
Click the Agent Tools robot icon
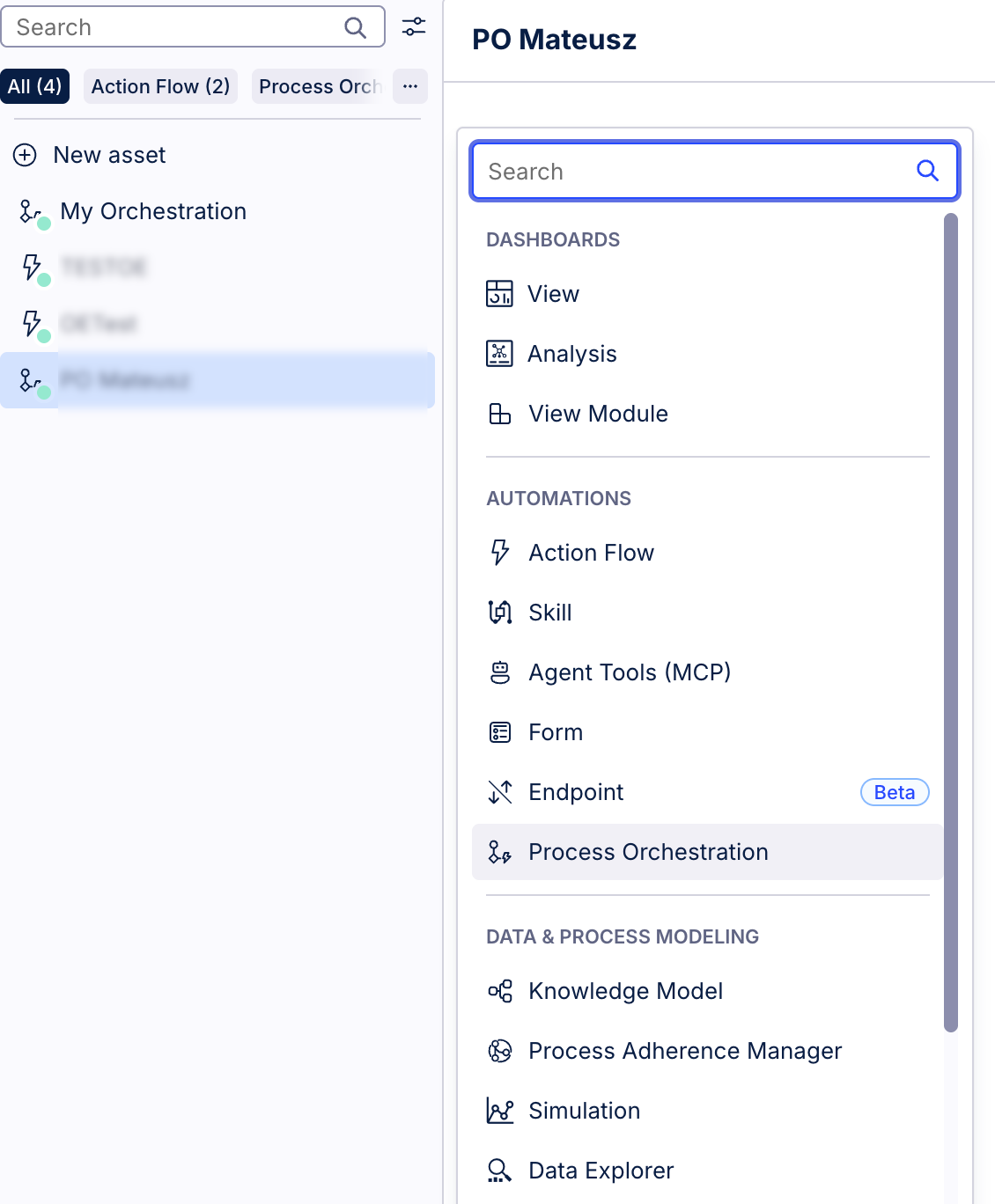(x=500, y=672)
